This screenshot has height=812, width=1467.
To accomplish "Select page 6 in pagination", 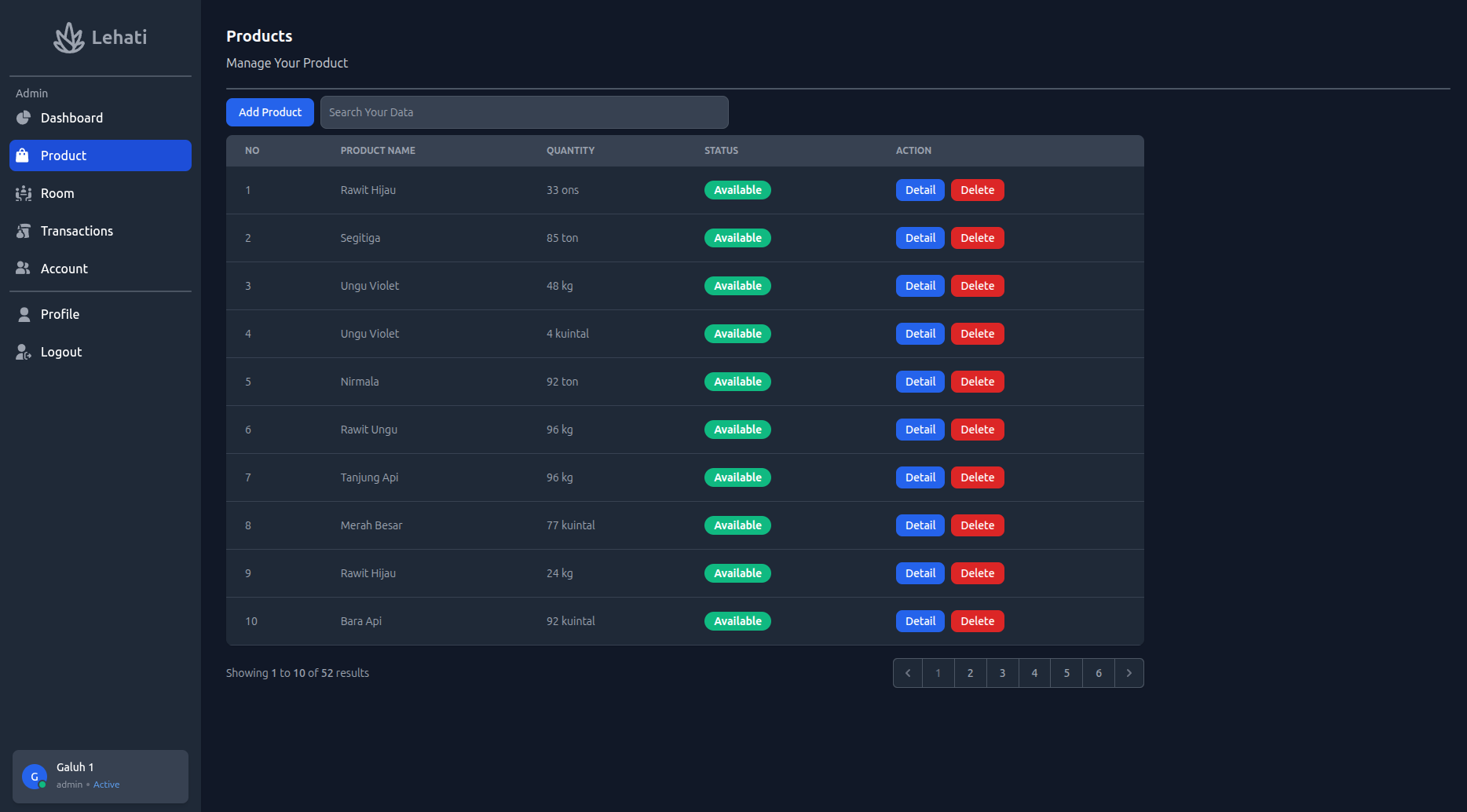I will tap(1098, 673).
